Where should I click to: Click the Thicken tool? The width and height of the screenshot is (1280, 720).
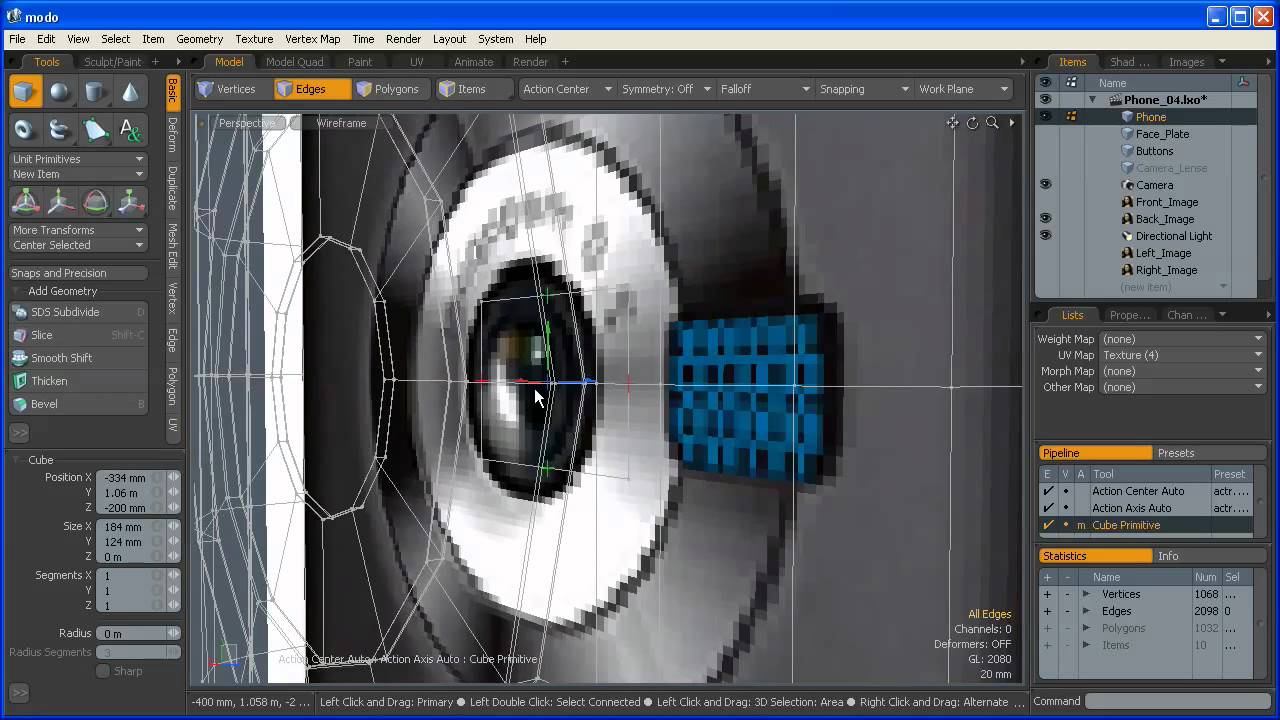click(78, 381)
